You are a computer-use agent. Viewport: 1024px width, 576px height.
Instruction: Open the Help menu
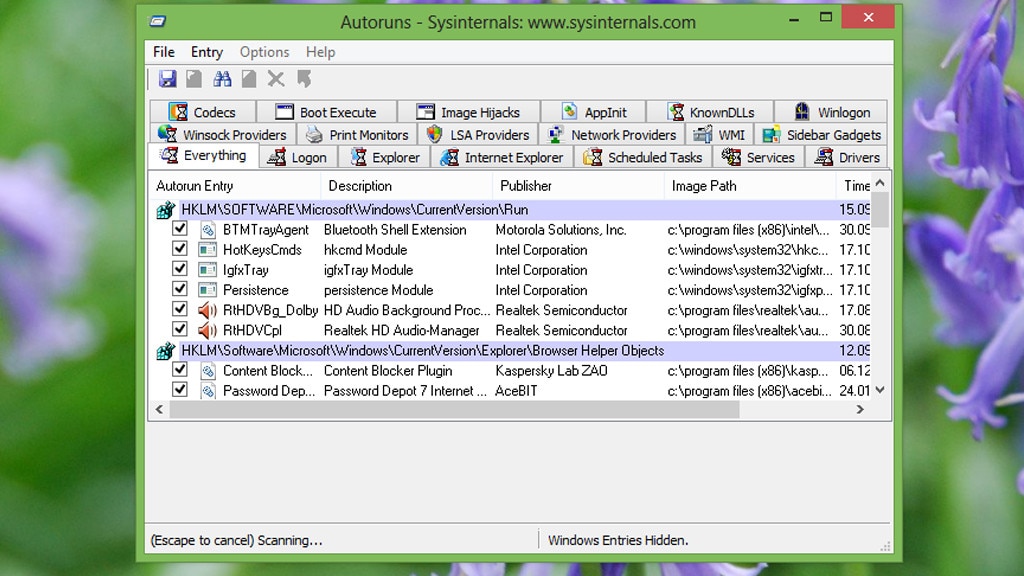coord(320,52)
